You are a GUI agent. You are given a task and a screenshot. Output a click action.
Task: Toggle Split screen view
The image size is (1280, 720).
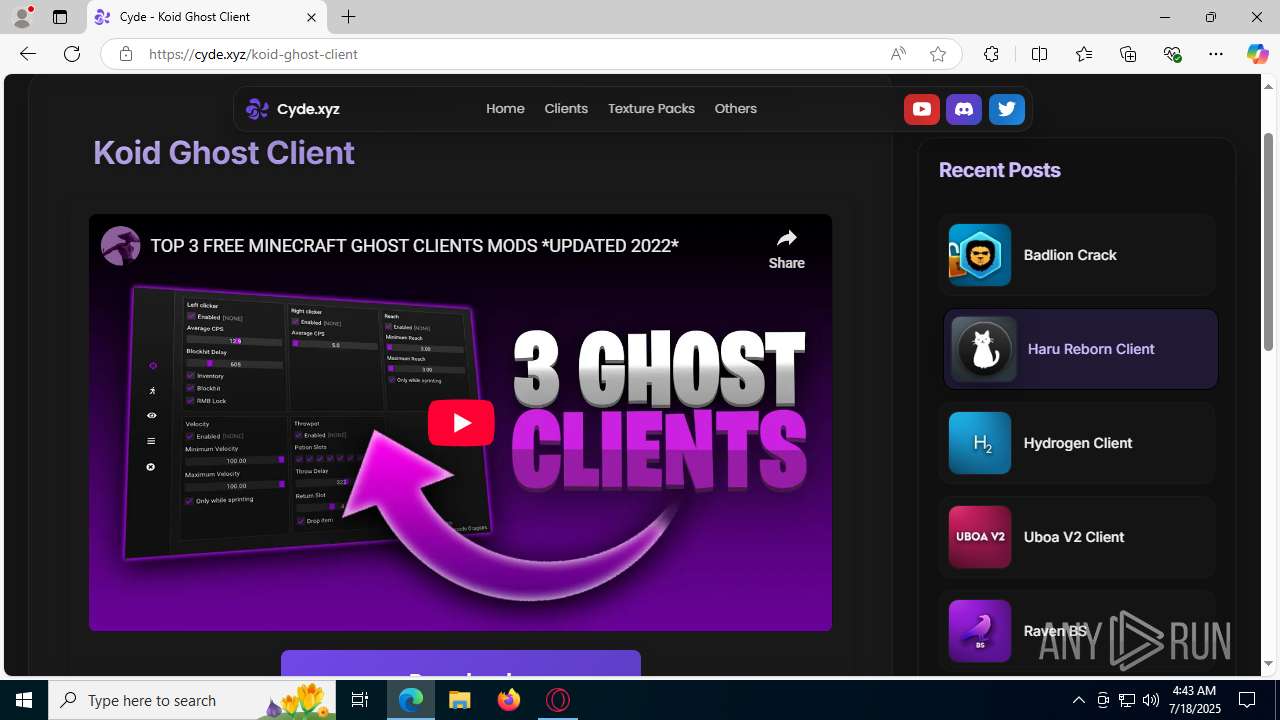pos(1039,54)
